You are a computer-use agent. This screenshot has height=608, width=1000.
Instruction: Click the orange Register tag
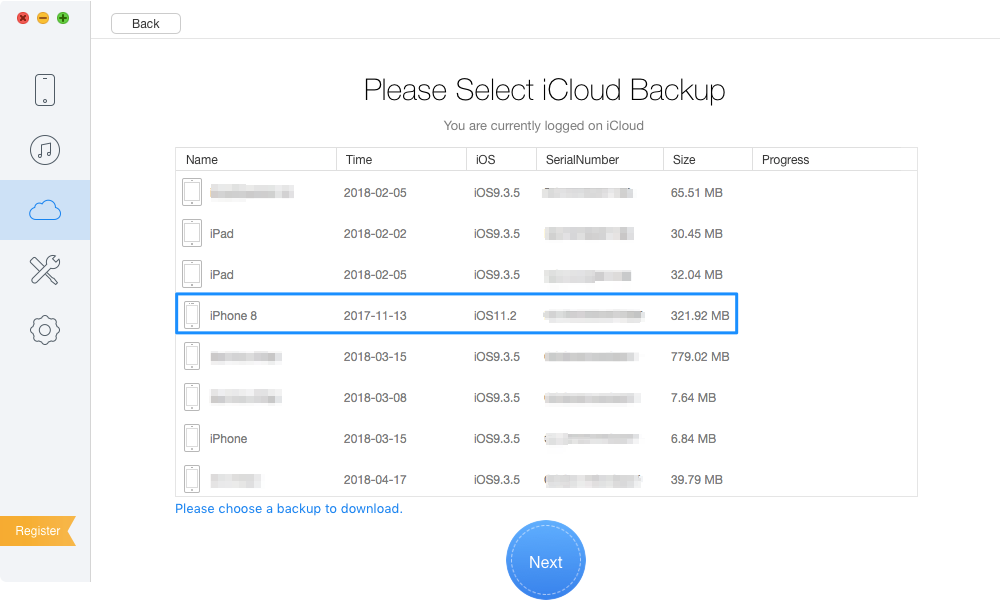38,531
